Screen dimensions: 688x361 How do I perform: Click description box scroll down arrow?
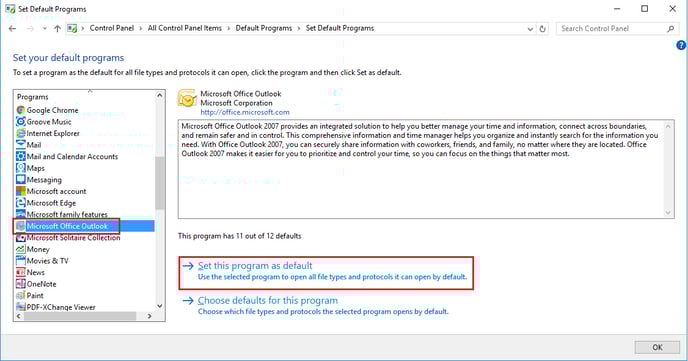pyautogui.click(x=668, y=213)
